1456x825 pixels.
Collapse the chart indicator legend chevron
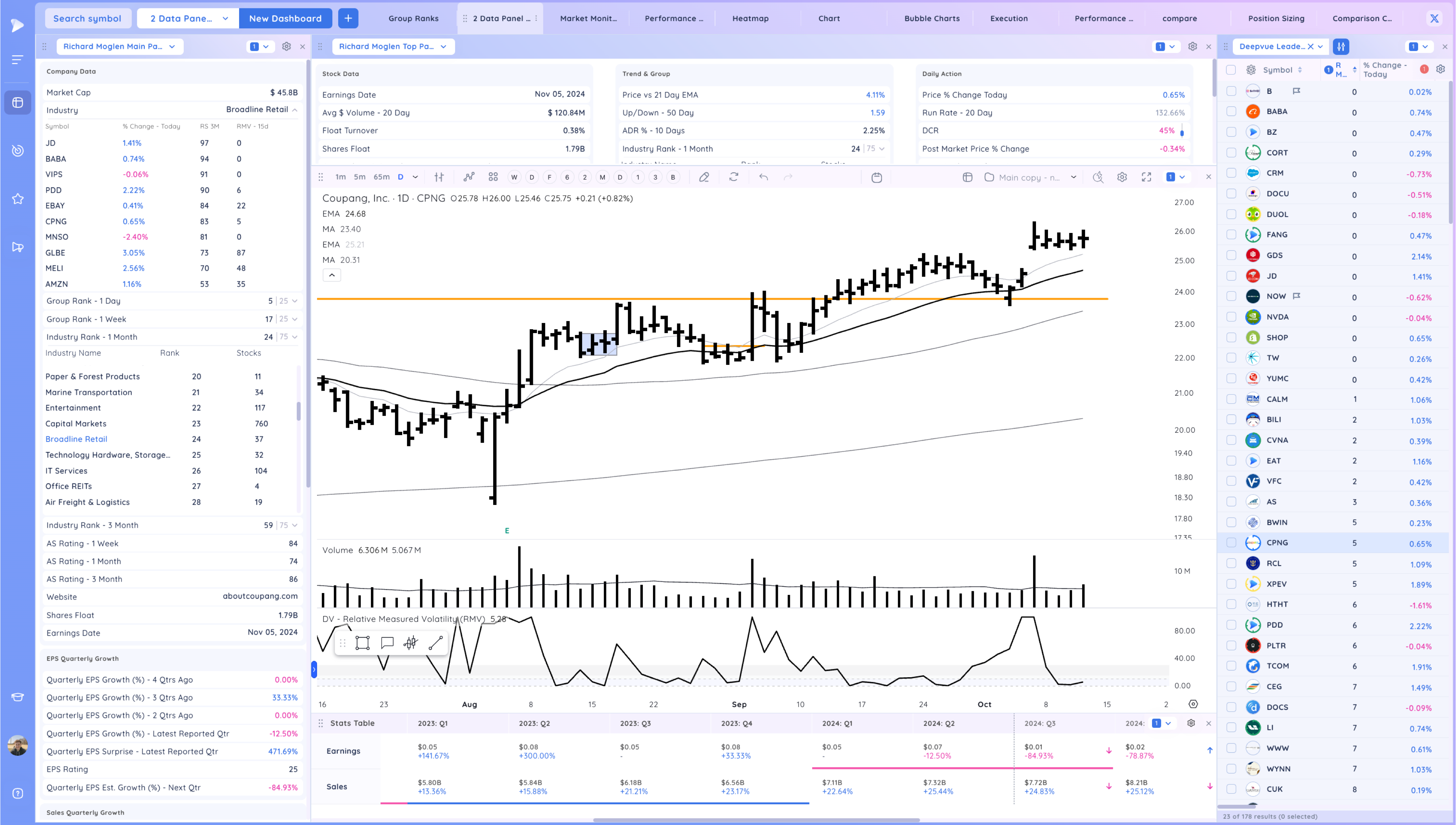point(332,275)
